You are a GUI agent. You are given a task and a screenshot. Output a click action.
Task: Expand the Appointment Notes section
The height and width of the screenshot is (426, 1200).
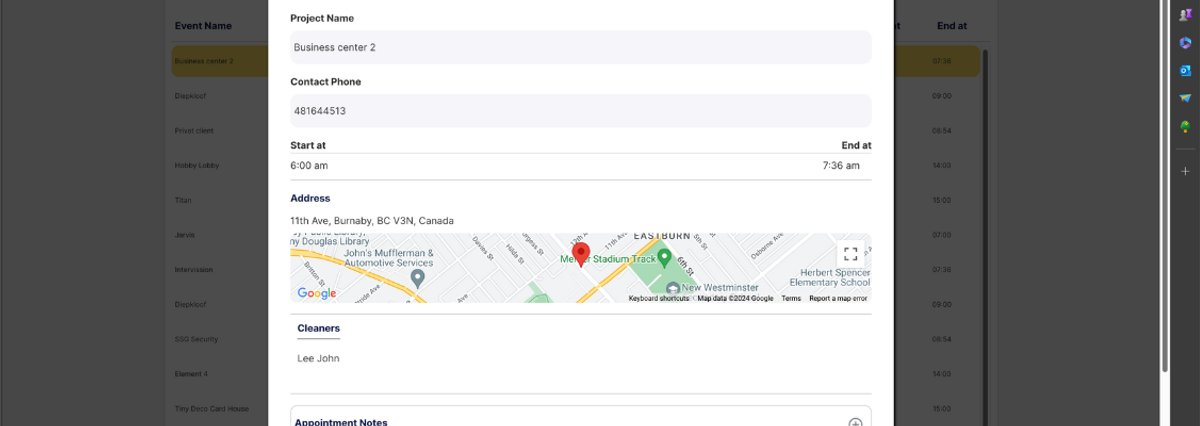click(580, 418)
